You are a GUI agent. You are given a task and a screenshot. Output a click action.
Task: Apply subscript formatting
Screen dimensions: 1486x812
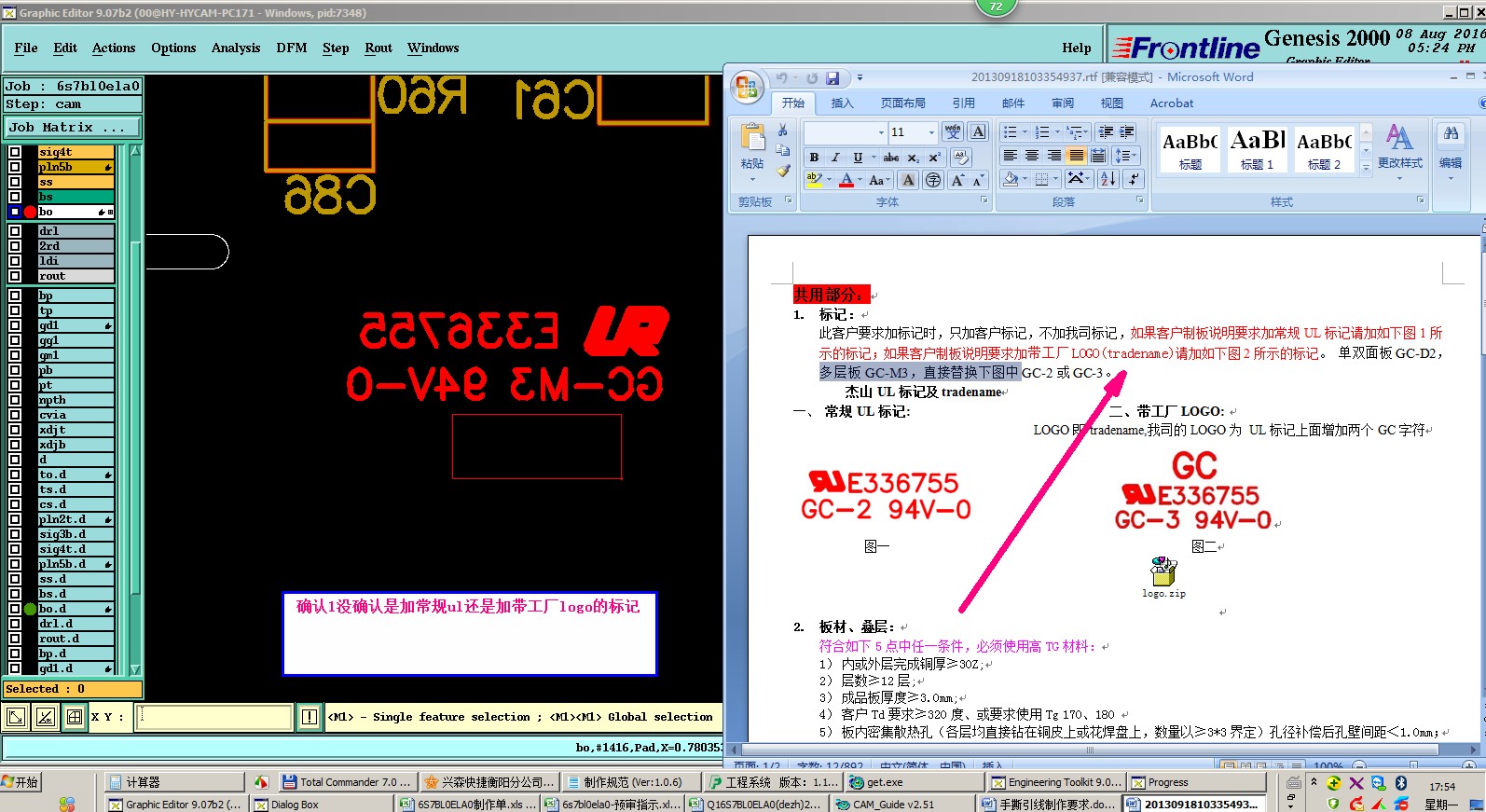[914, 158]
